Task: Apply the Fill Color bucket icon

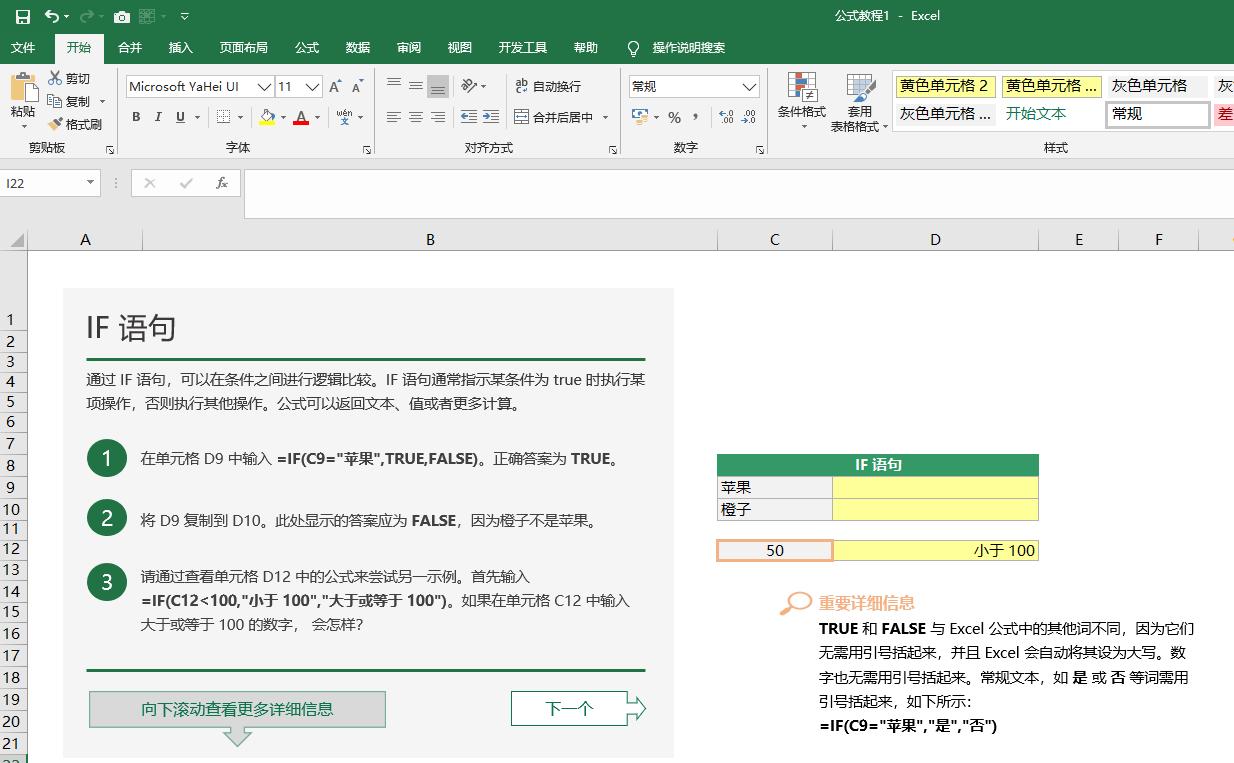Action: pos(268,118)
